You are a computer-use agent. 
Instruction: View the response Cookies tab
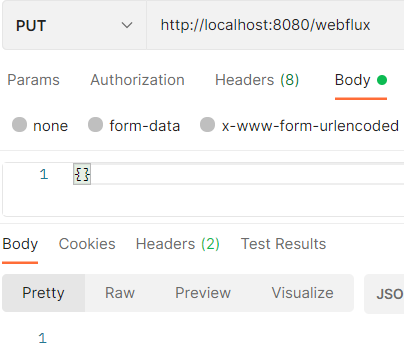tap(87, 244)
